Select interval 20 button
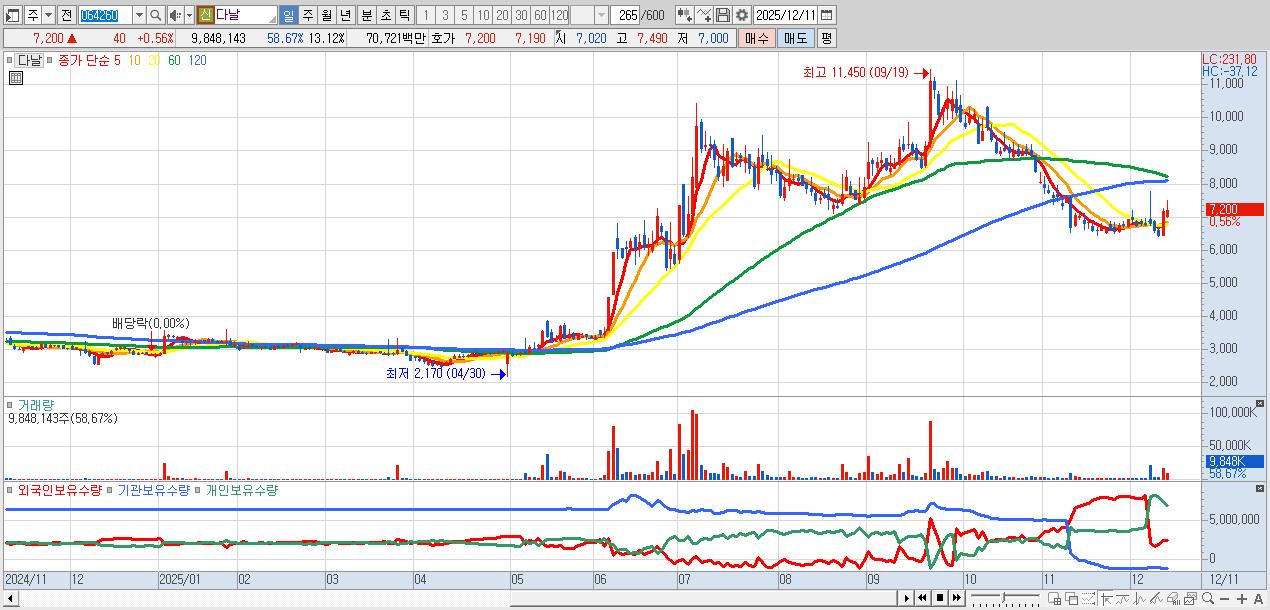The width and height of the screenshot is (1270, 610). click(502, 15)
